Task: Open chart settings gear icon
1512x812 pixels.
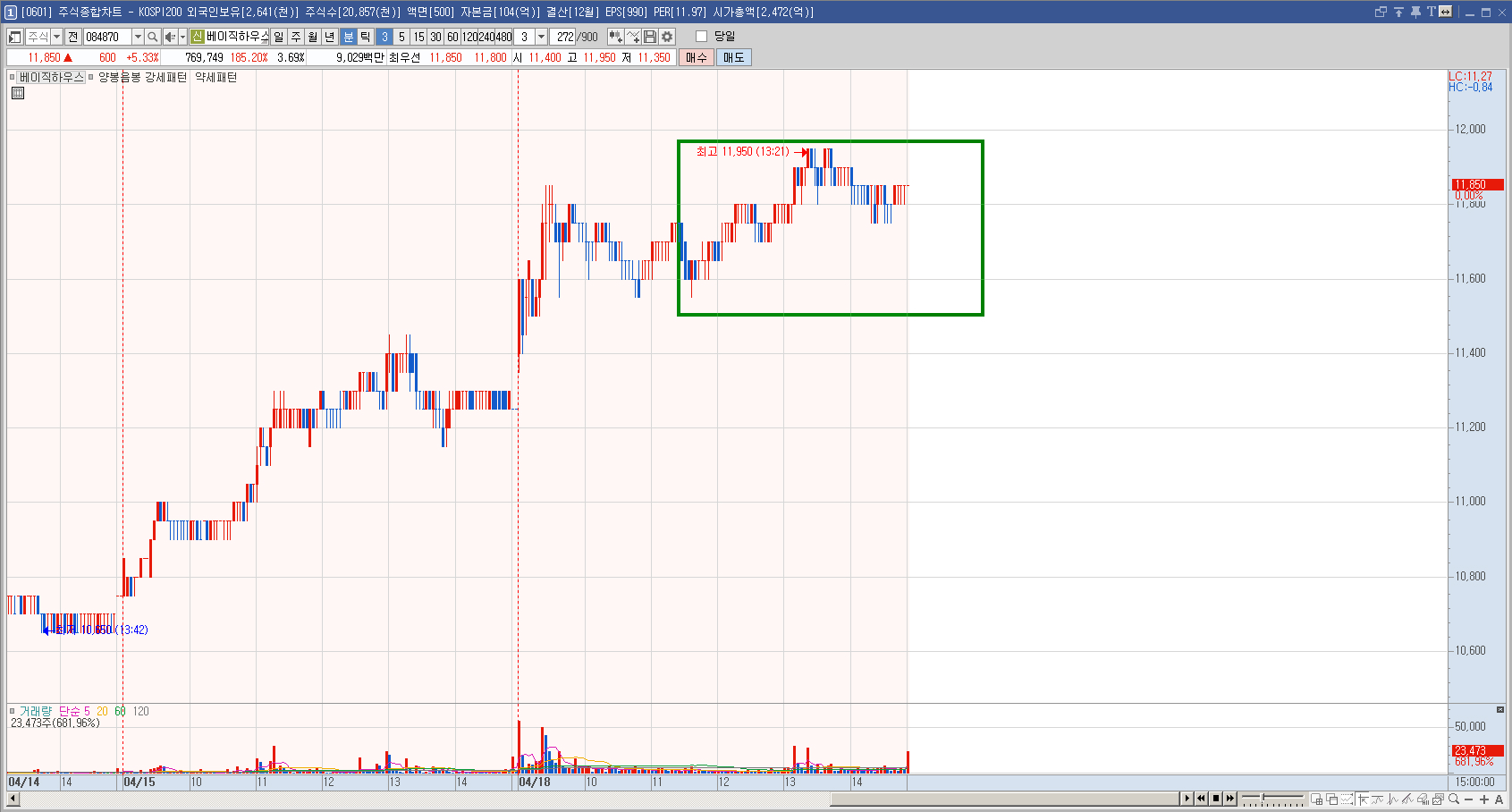Action: pyautogui.click(x=667, y=37)
